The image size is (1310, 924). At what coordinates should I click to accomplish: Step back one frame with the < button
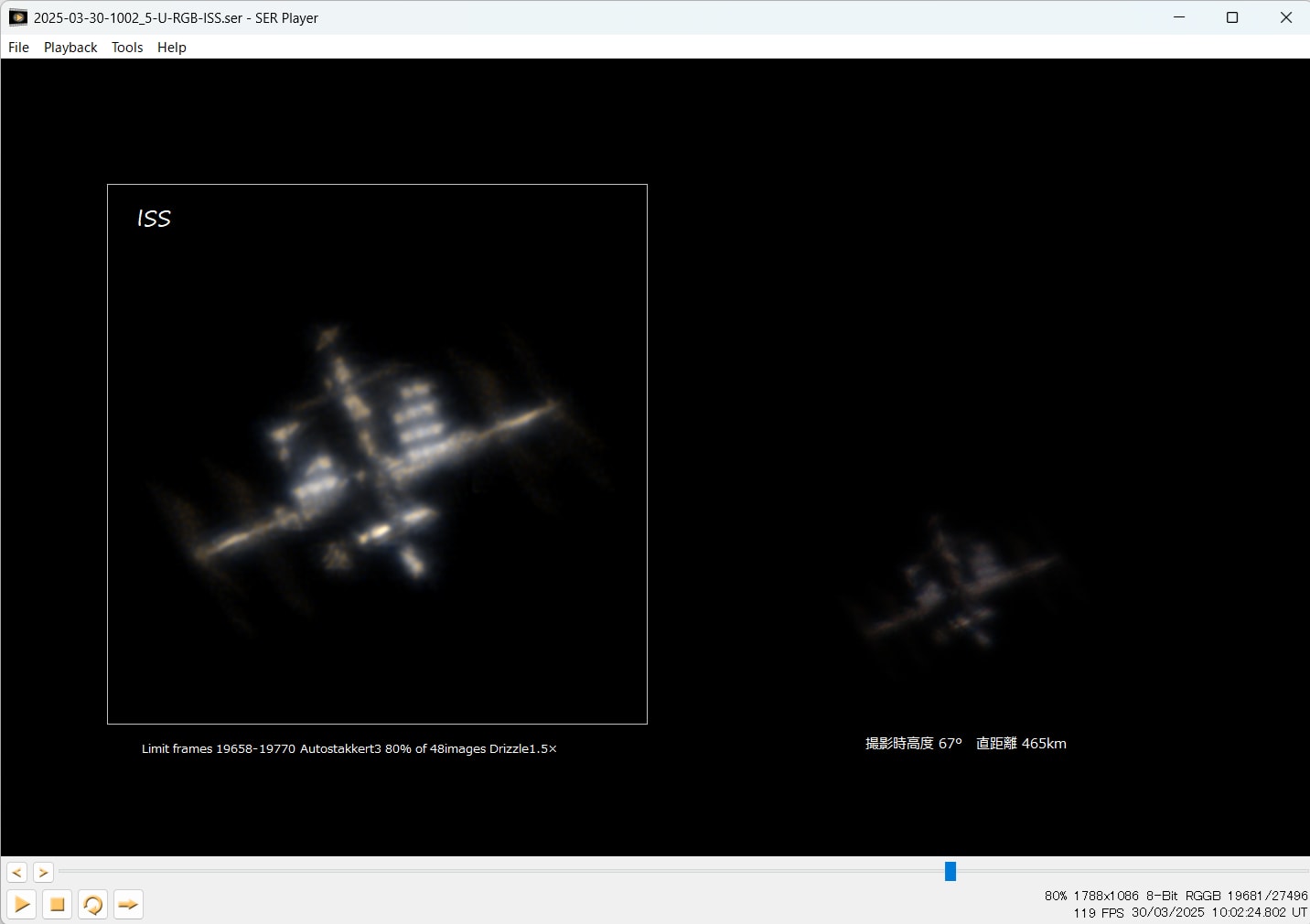coord(16,873)
